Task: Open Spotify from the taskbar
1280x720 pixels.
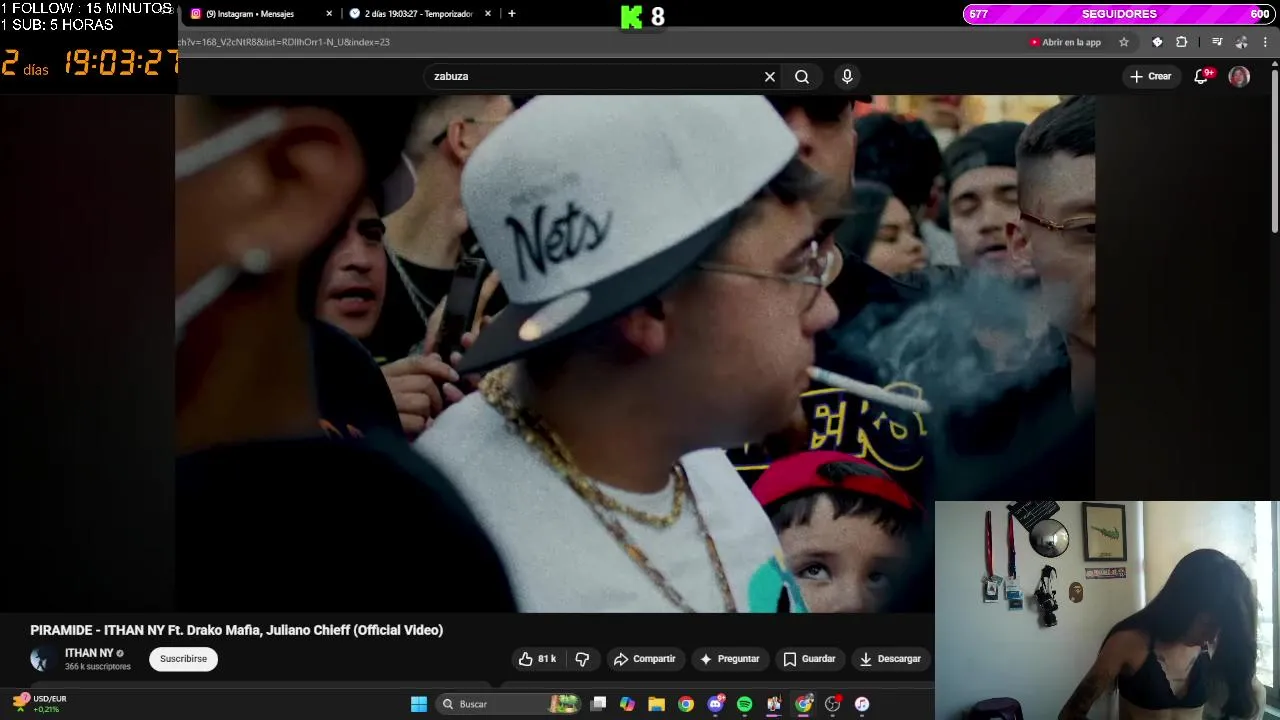Action: [744, 704]
